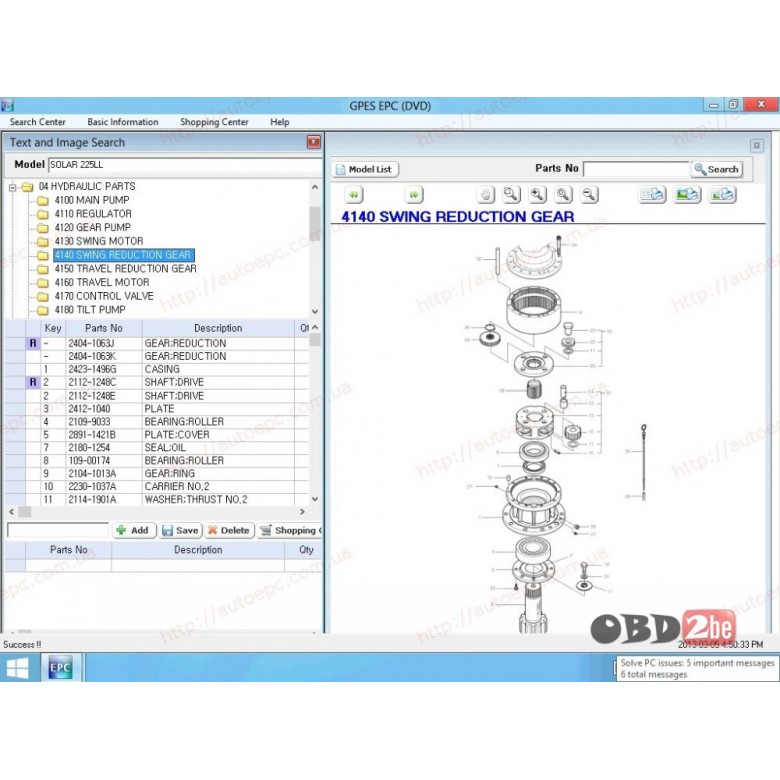The height and width of the screenshot is (780, 780).
Task: Select row 2891-1421B PLATE;COVER
Action: coord(157,434)
